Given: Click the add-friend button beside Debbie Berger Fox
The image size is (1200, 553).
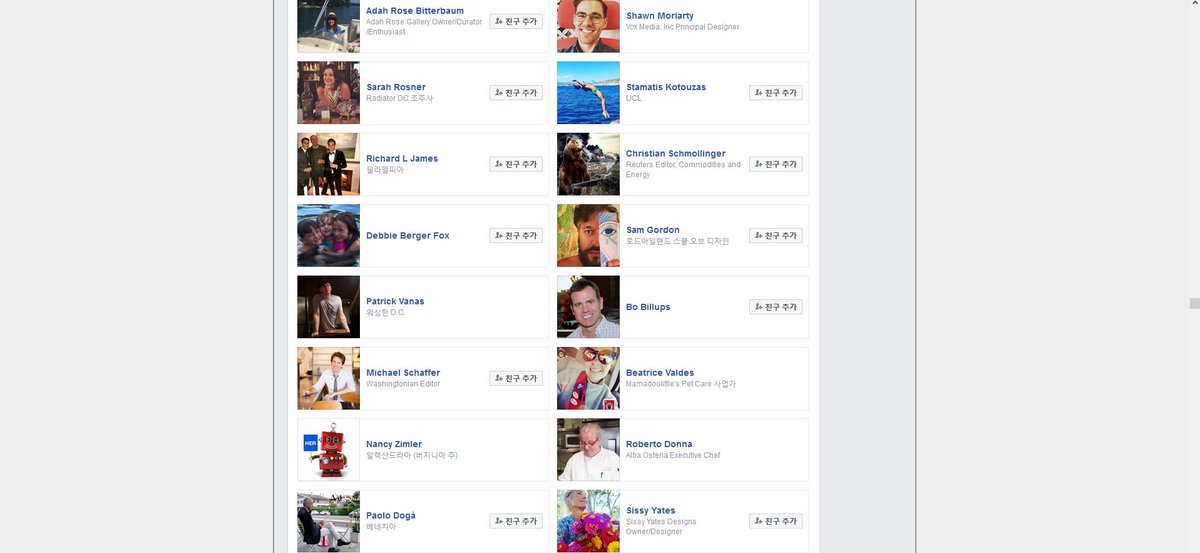Looking at the screenshot, I should (x=516, y=236).
